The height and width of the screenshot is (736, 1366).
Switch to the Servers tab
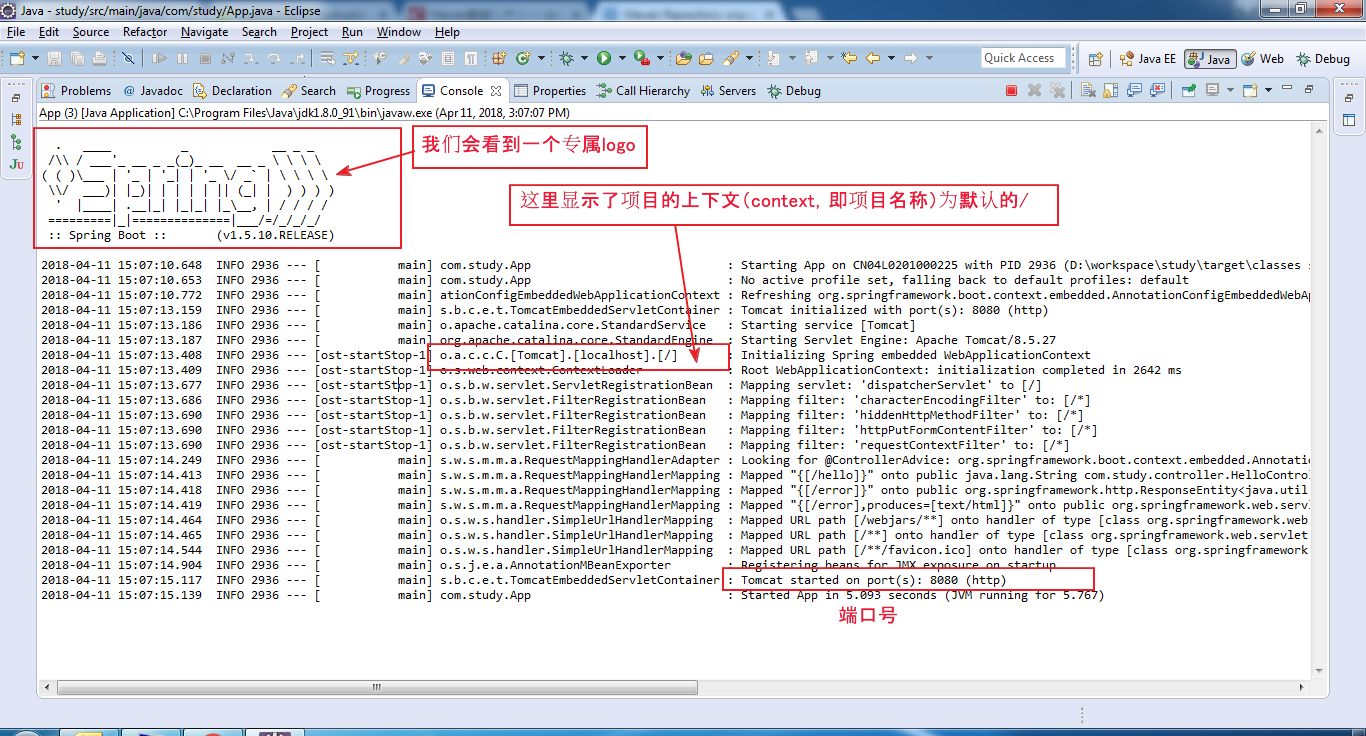[x=727, y=90]
